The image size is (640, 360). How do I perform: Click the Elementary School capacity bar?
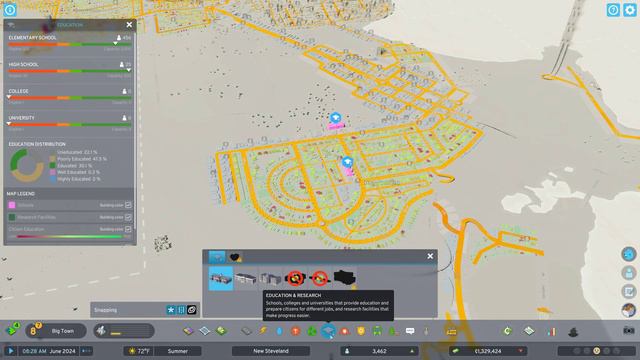70,44
